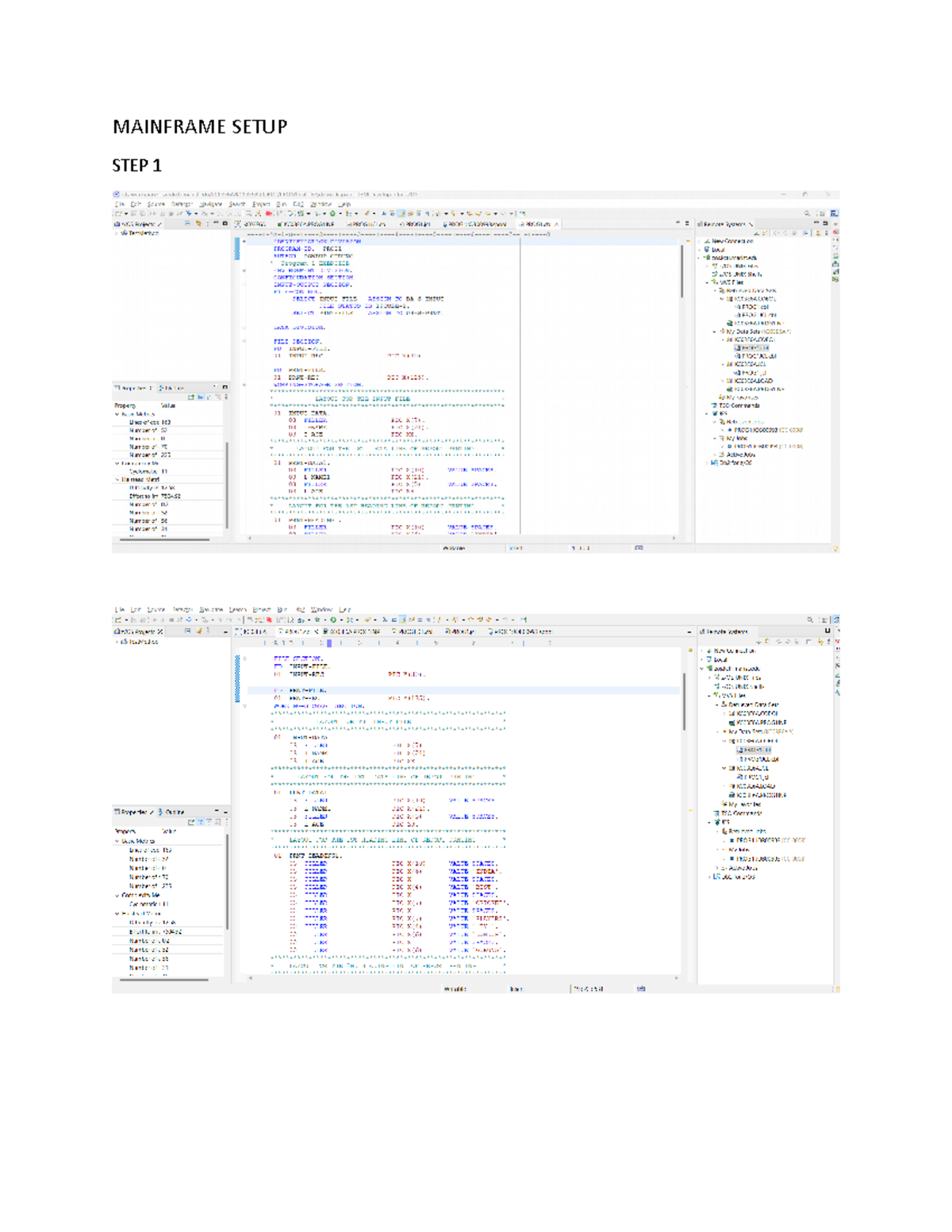952x1232 pixels.
Task: Click the lightbulb icon in upper IDE status bar
Action: (x=835, y=548)
